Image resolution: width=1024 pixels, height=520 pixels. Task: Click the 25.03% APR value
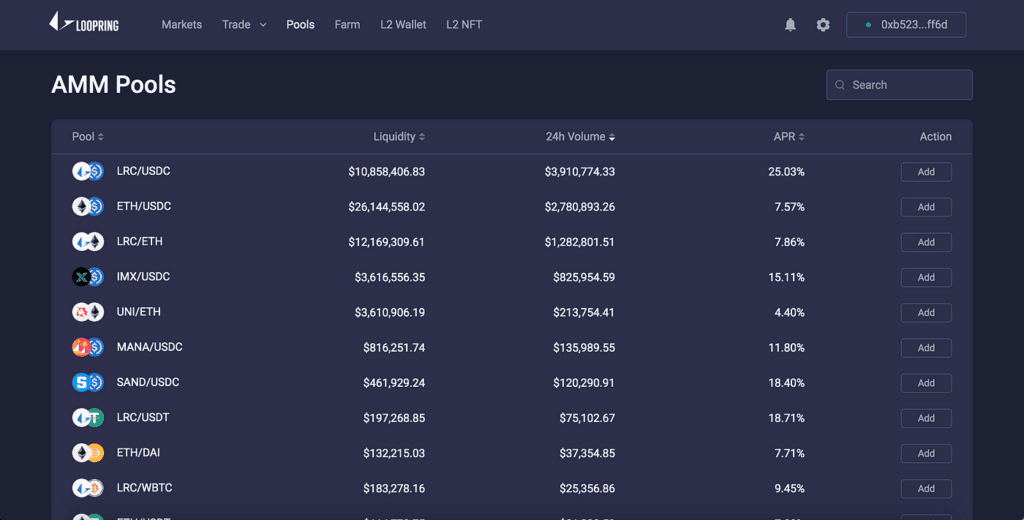pyautogui.click(x=786, y=172)
